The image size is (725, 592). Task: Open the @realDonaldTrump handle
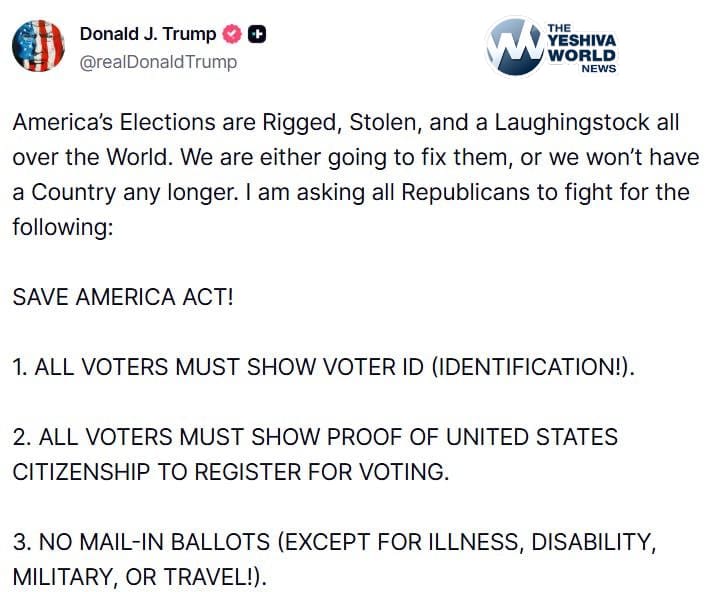[158, 62]
